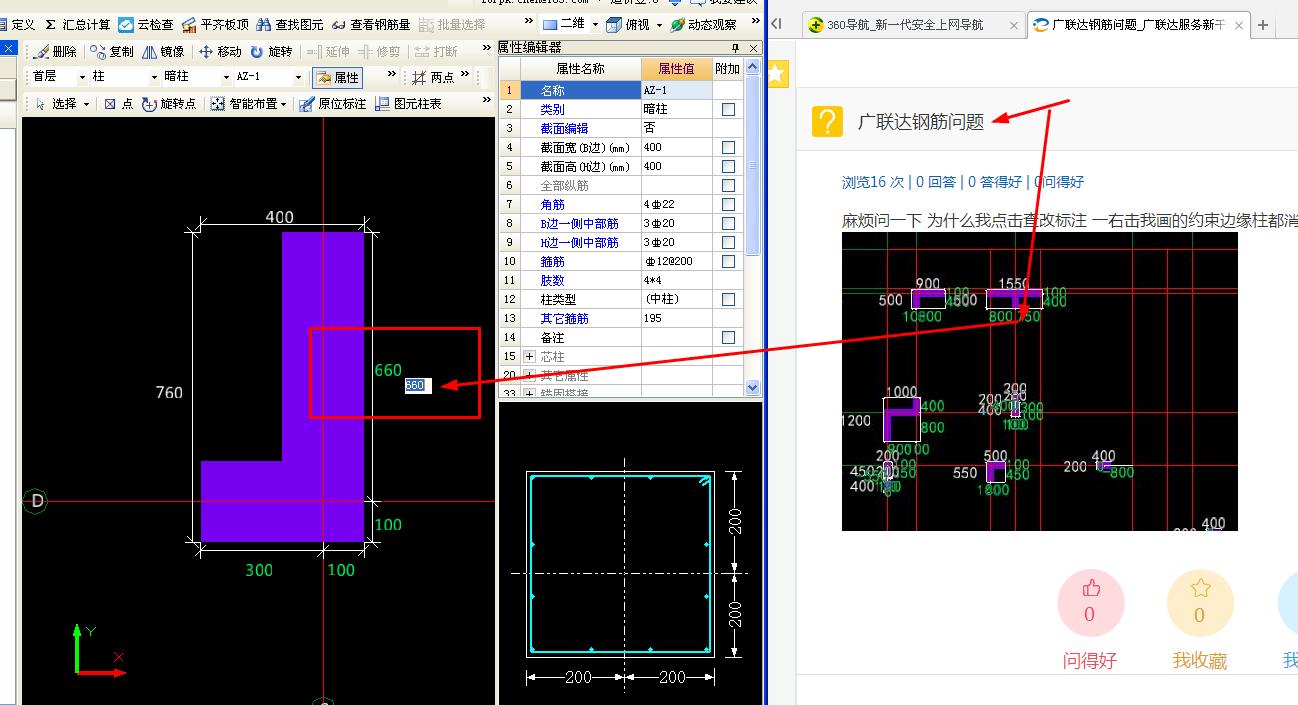Click the 0 回答 link
Image resolution: width=1298 pixels, height=705 pixels.
pyautogui.click(x=936, y=182)
